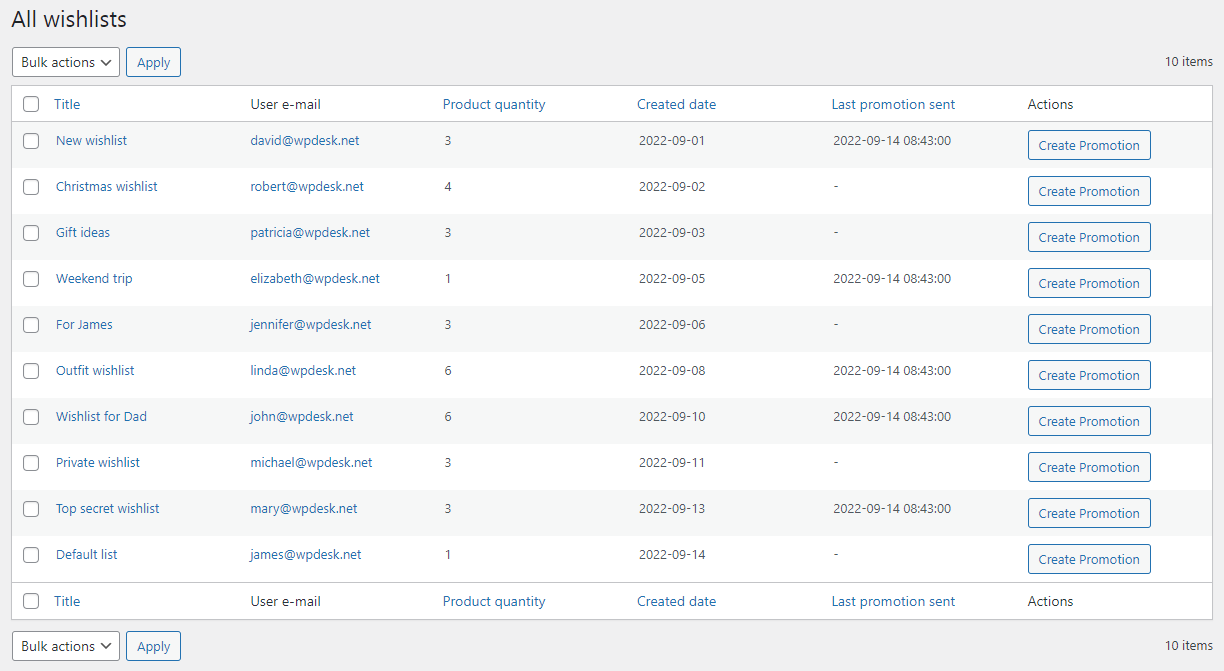Sort by Product quantity column header

[x=494, y=104]
